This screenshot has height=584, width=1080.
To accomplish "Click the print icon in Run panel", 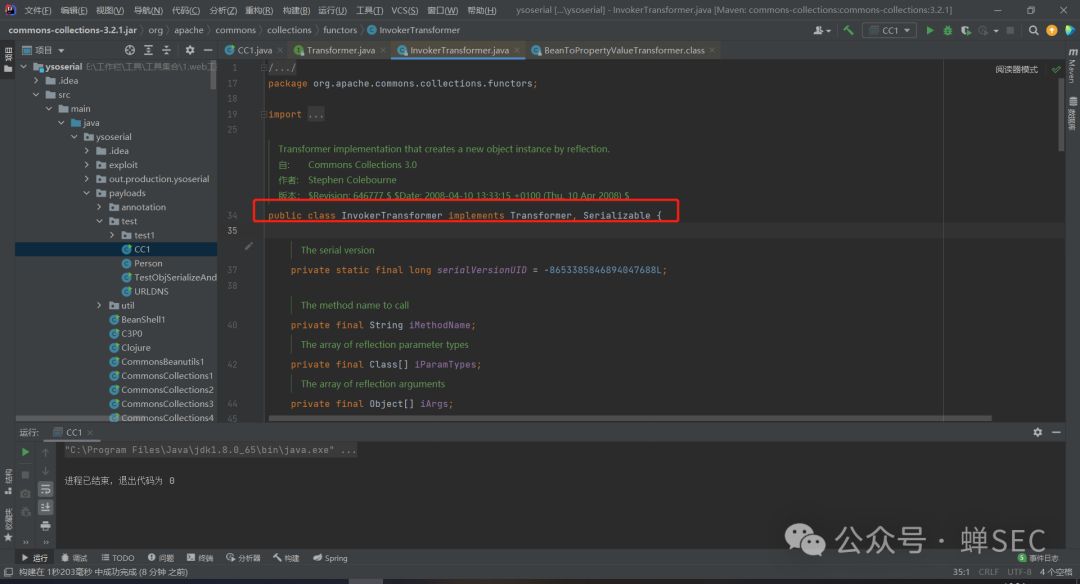I will tap(45, 525).
